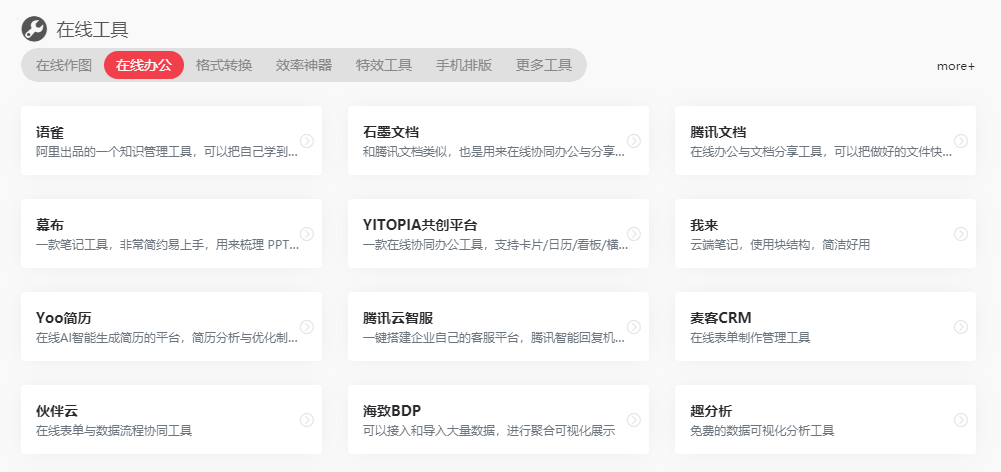Open the 格式转换 tab
The image size is (1001, 472).
coord(224,65)
